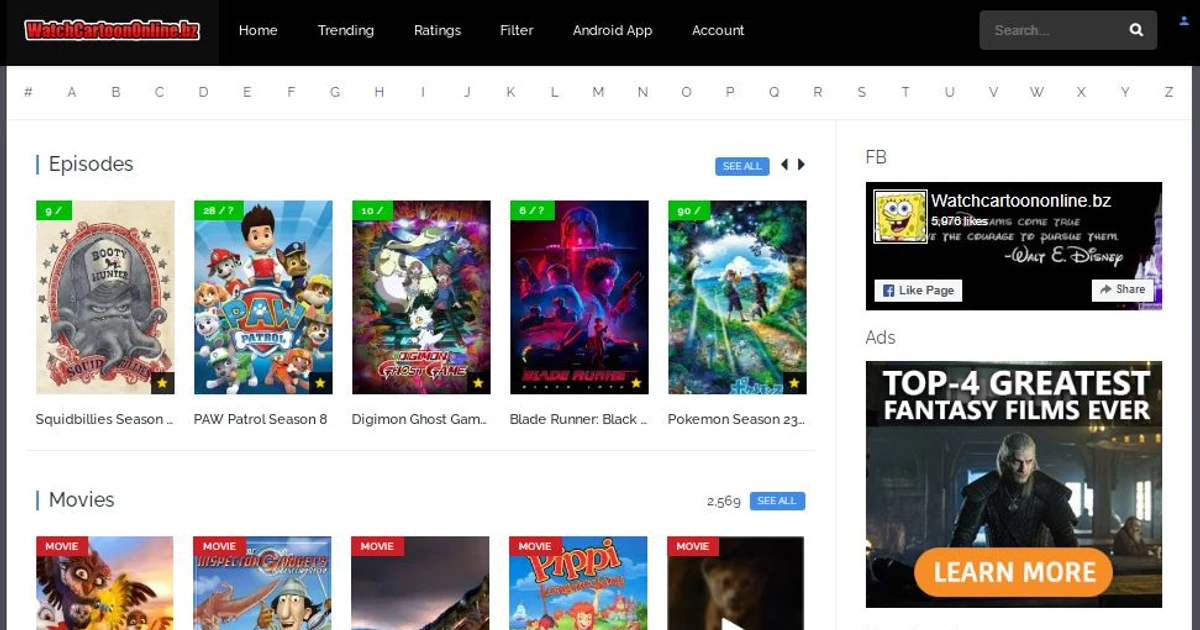Click the Facebook icon on Like Page button
This screenshot has height=630, width=1200.
click(x=887, y=290)
